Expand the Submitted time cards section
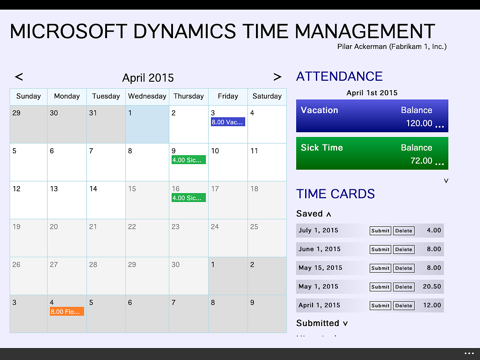480x360 pixels. point(345,323)
